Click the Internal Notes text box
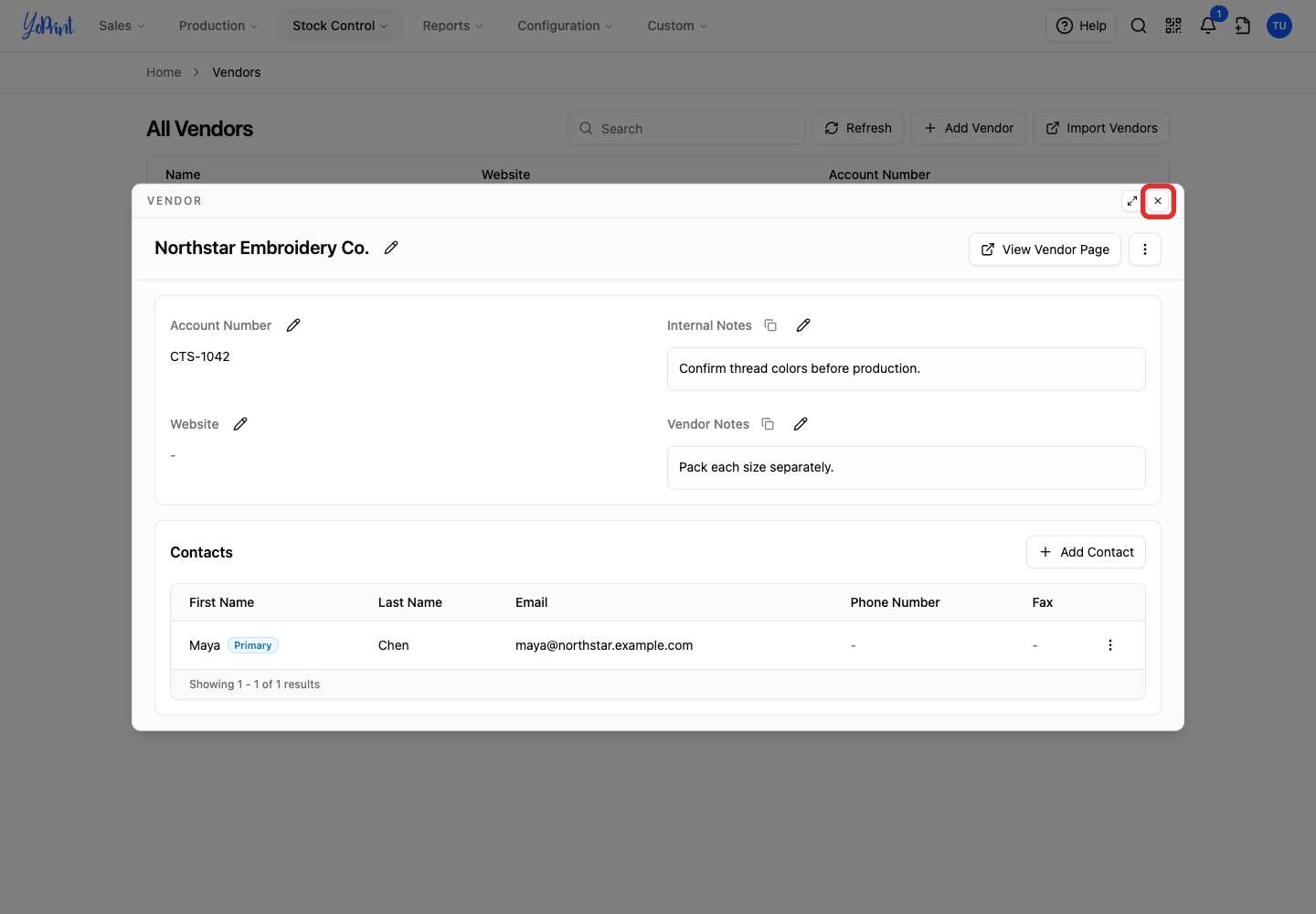 pos(907,369)
